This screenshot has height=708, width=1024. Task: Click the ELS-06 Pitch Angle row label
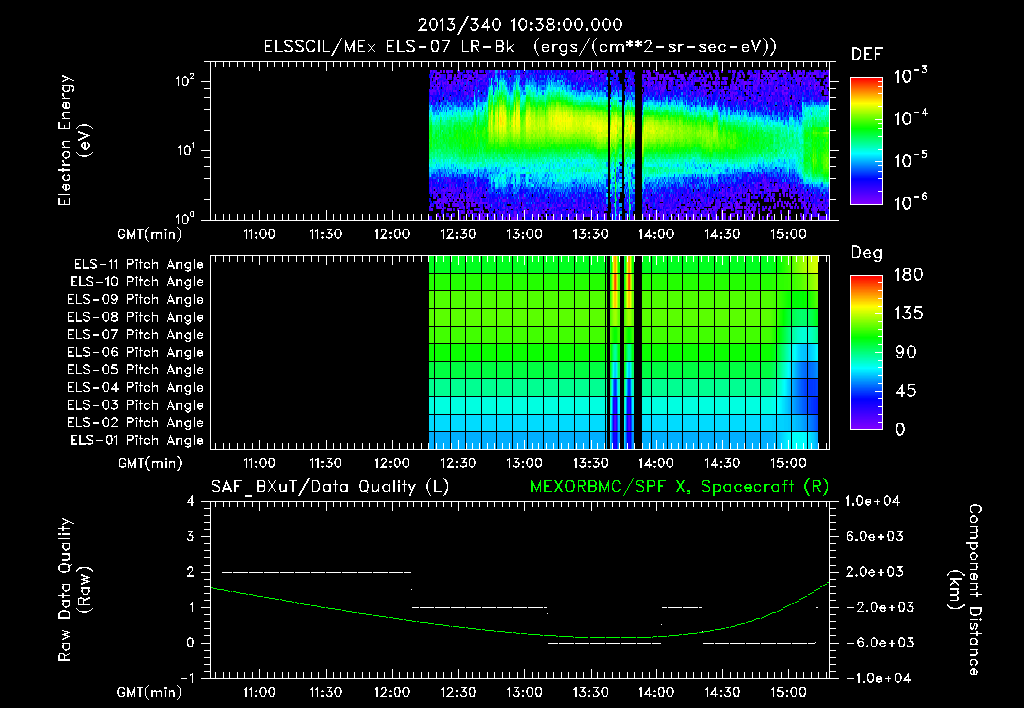135,352
